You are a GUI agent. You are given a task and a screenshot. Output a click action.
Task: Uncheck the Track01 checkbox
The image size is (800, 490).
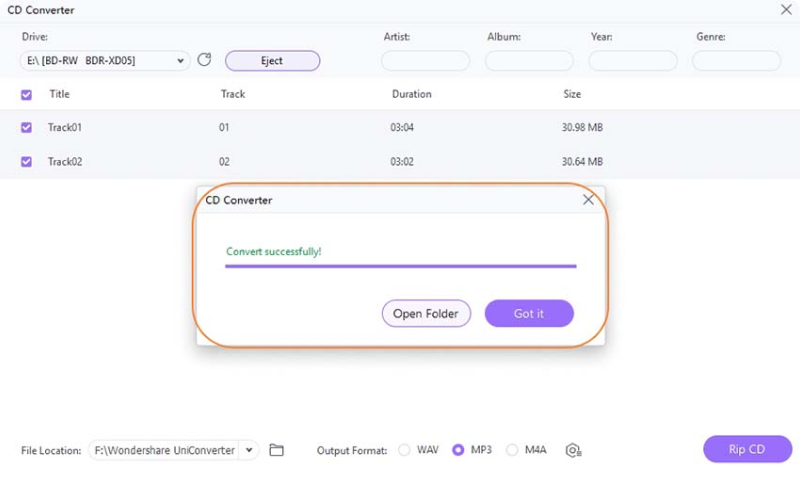(x=26, y=127)
